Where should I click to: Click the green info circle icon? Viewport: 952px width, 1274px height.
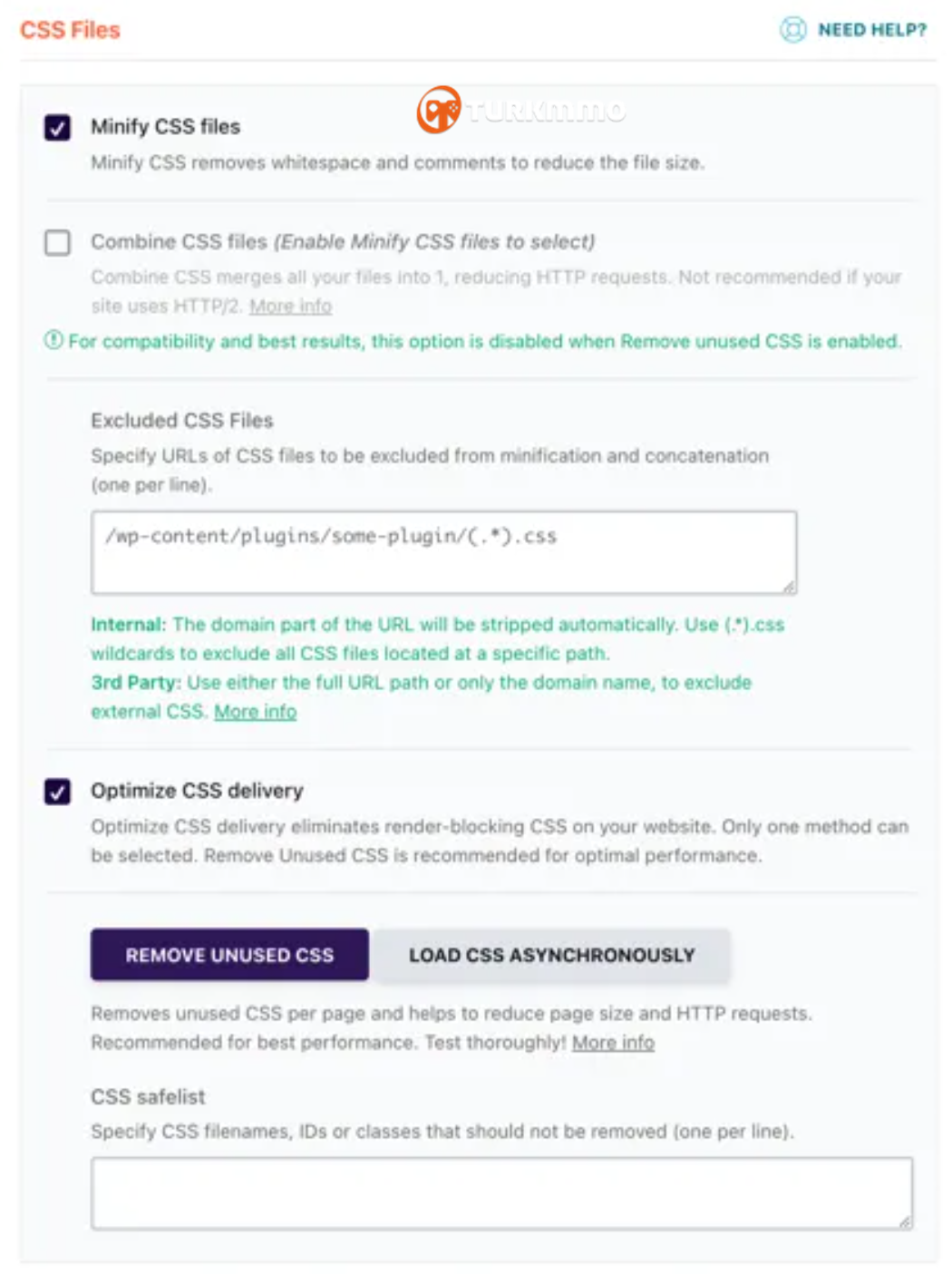coord(53,340)
